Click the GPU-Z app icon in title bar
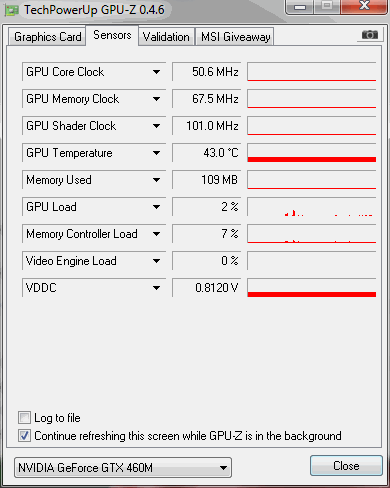Viewport: 390px width, 488px height. (11, 11)
